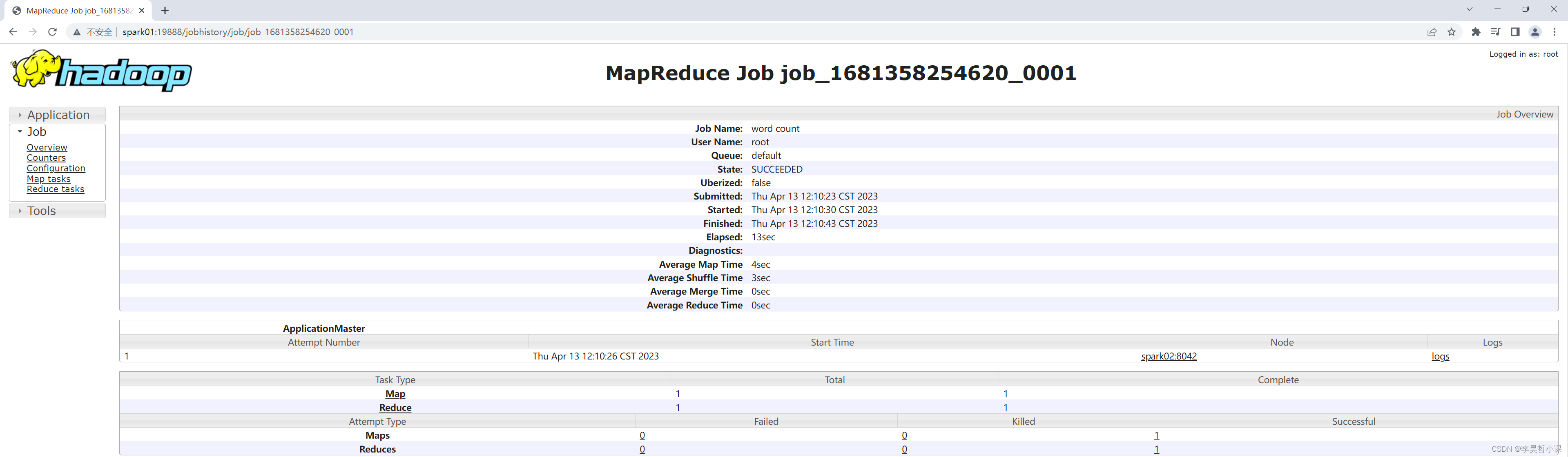Open the spark02:8042 node link
Screen dimensions: 1568x457
point(1169,356)
